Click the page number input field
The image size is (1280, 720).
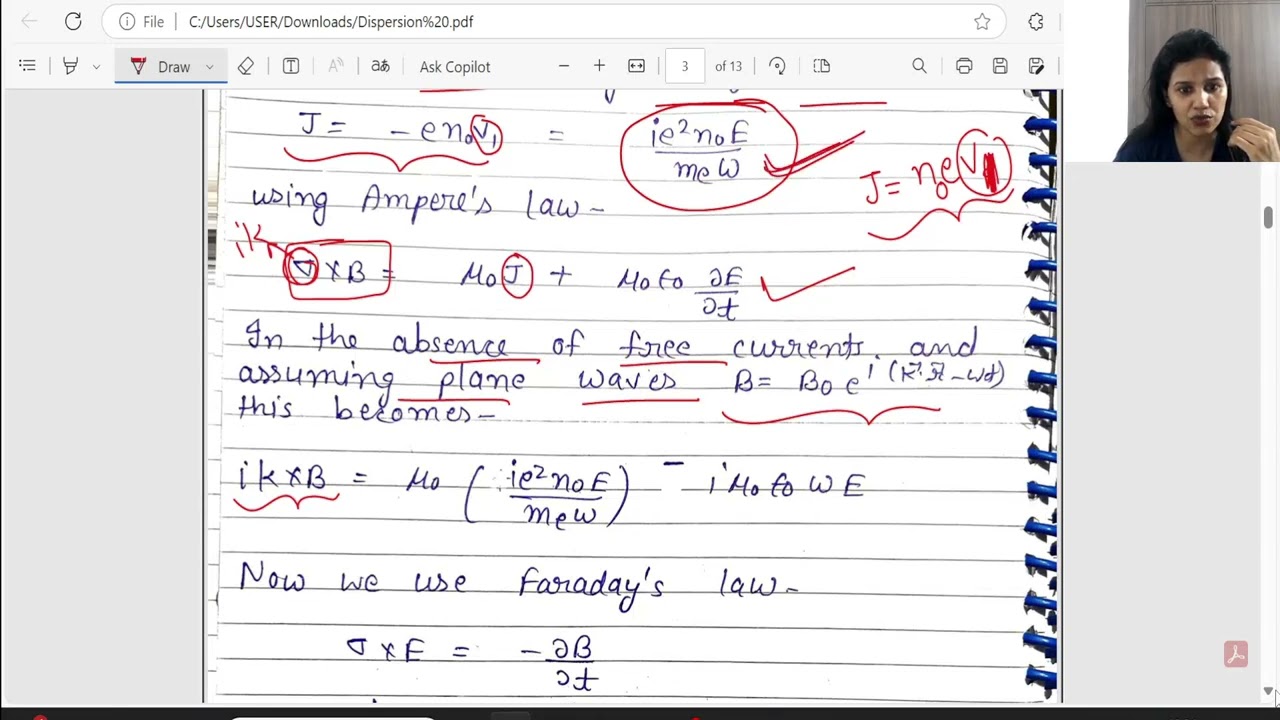pyautogui.click(x=685, y=66)
